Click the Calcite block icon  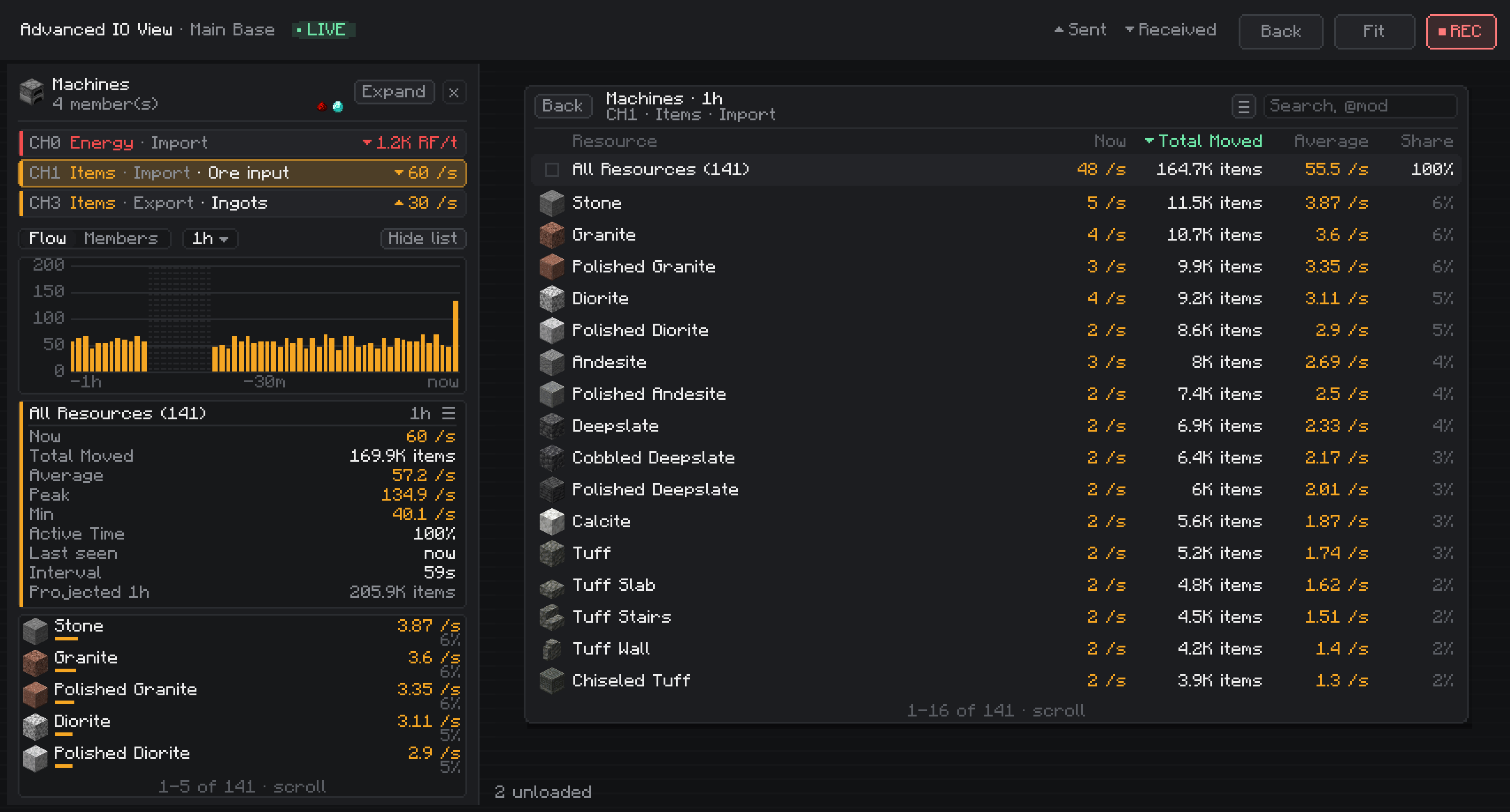click(552, 521)
